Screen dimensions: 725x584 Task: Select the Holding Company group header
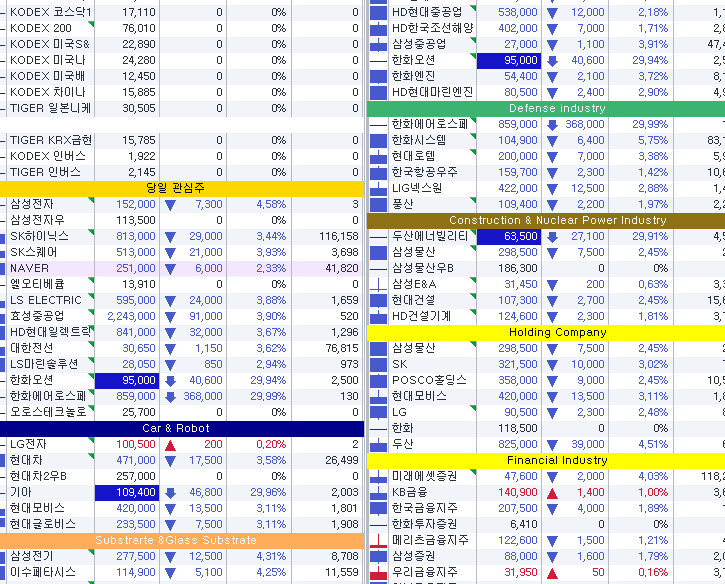[x=546, y=332]
